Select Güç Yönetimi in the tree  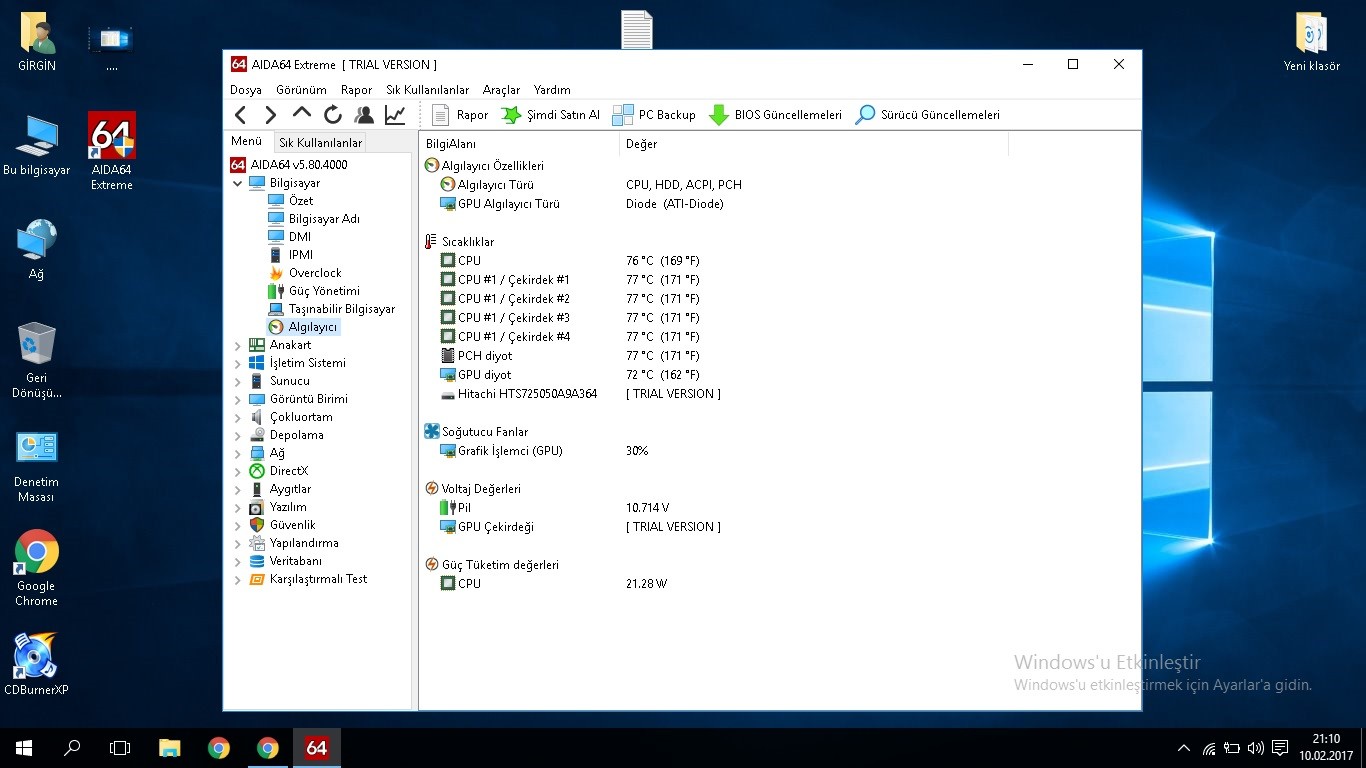tap(314, 291)
